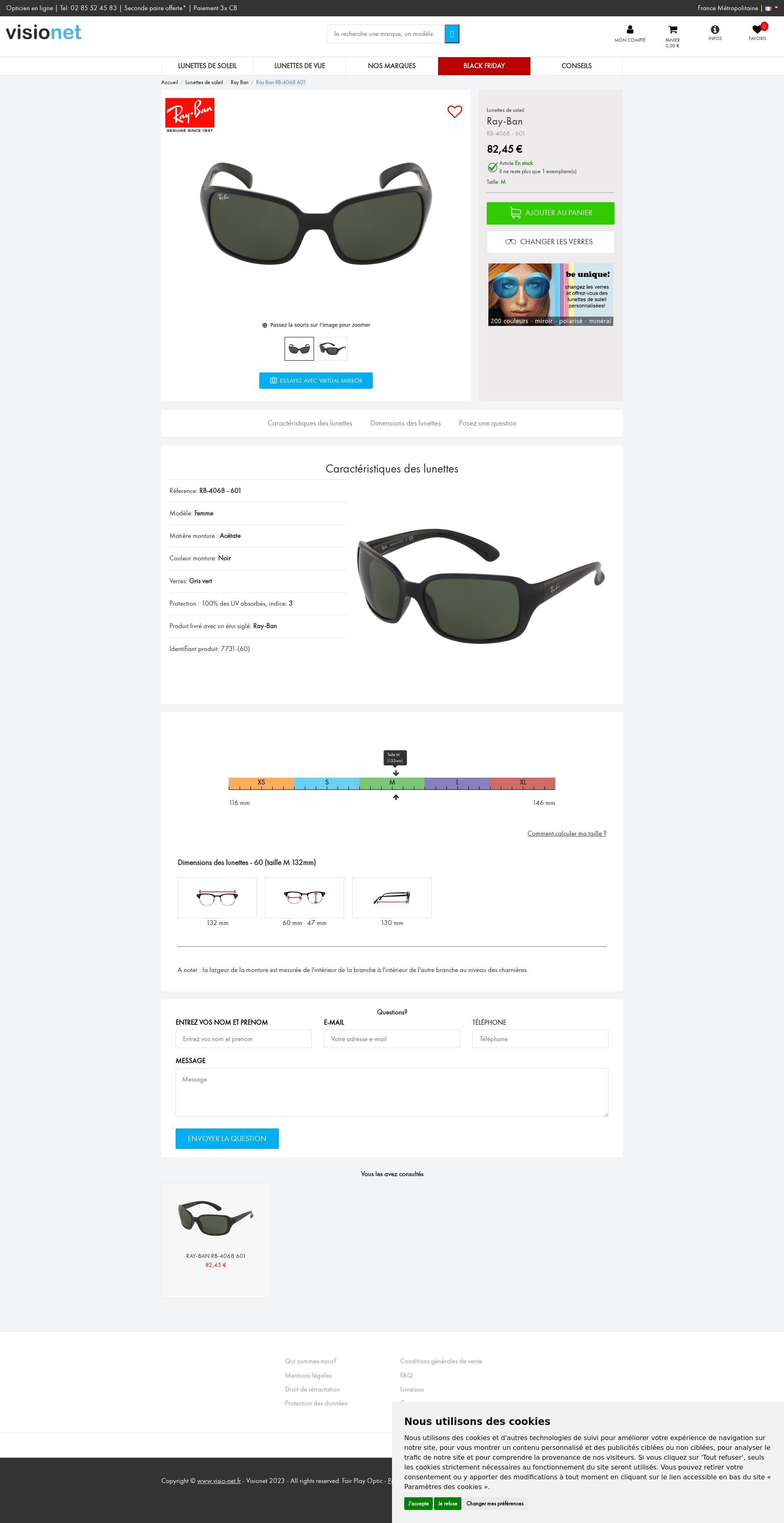Click the large angled sunglasses image
The image size is (784, 1523).
(481, 585)
